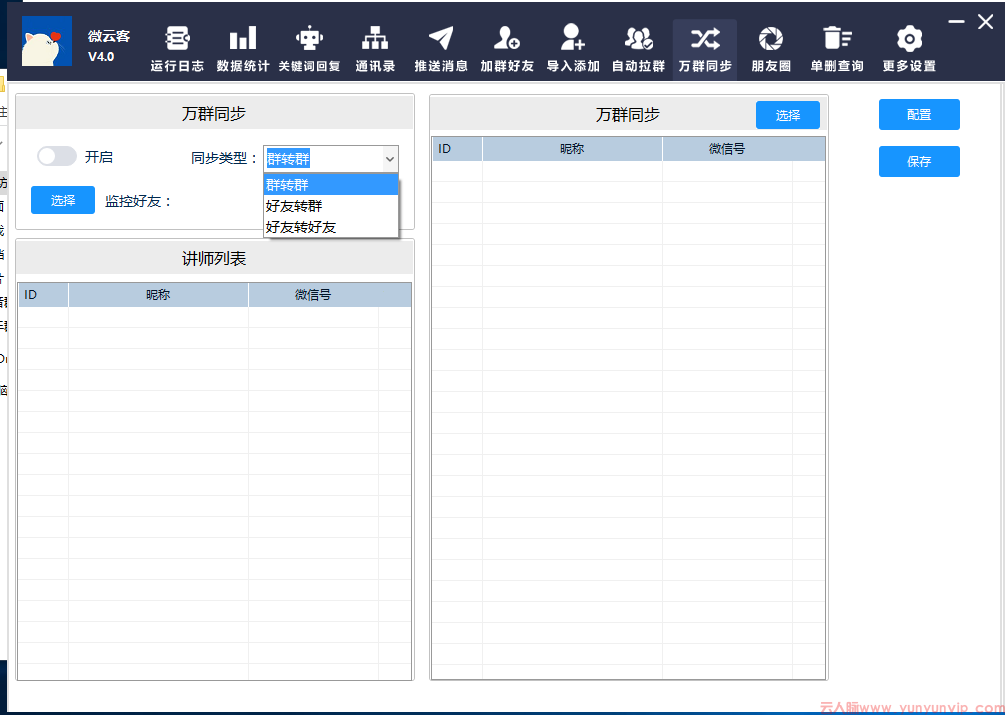This screenshot has width=1005, height=715.
Task: Open the 朋友圈 moments shutter icon
Action: click(771, 40)
